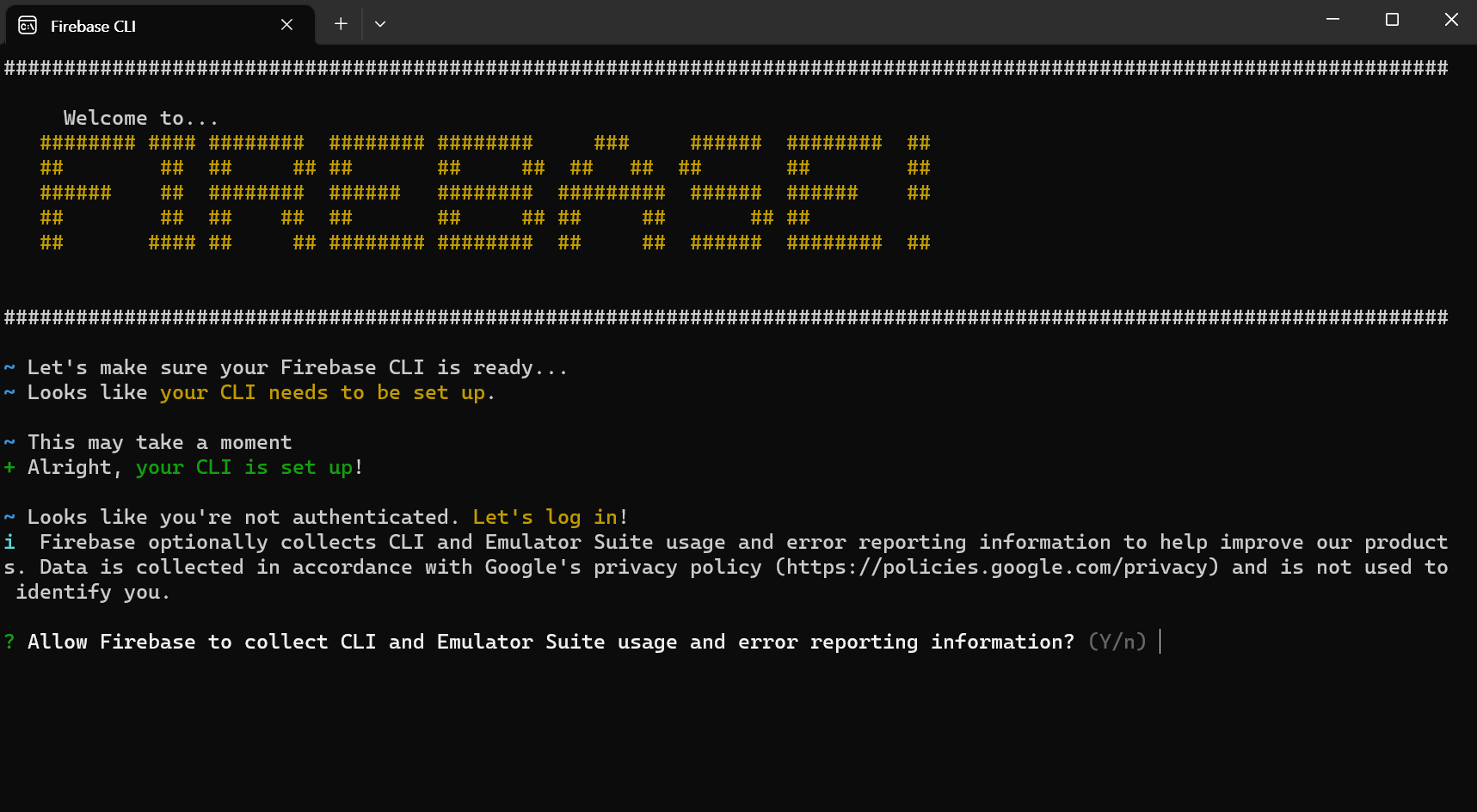Click the terminal icon on Firebase CLI tab
Screen dimensions: 1477x812
tap(28, 25)
